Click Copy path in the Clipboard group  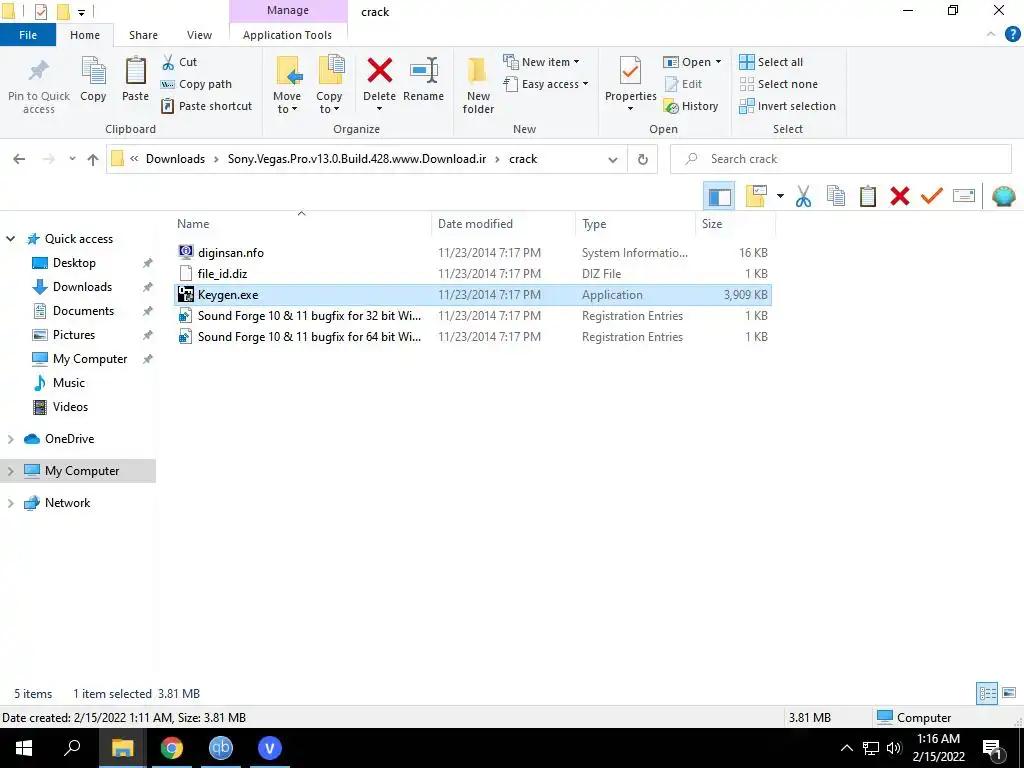(x=197, y=84)
